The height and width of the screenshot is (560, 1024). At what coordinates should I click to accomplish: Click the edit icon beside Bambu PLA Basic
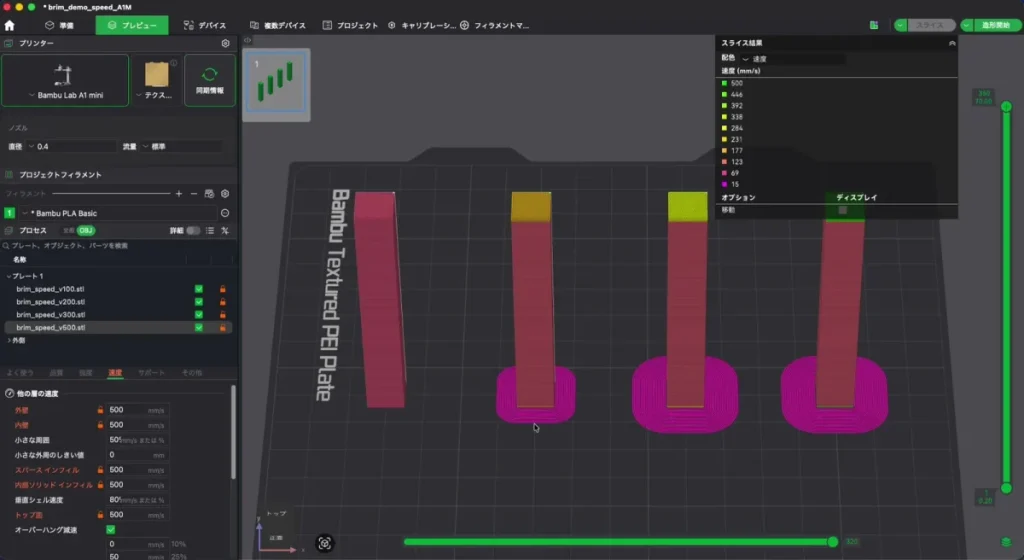pyautogui.click(x=225, y=213)
